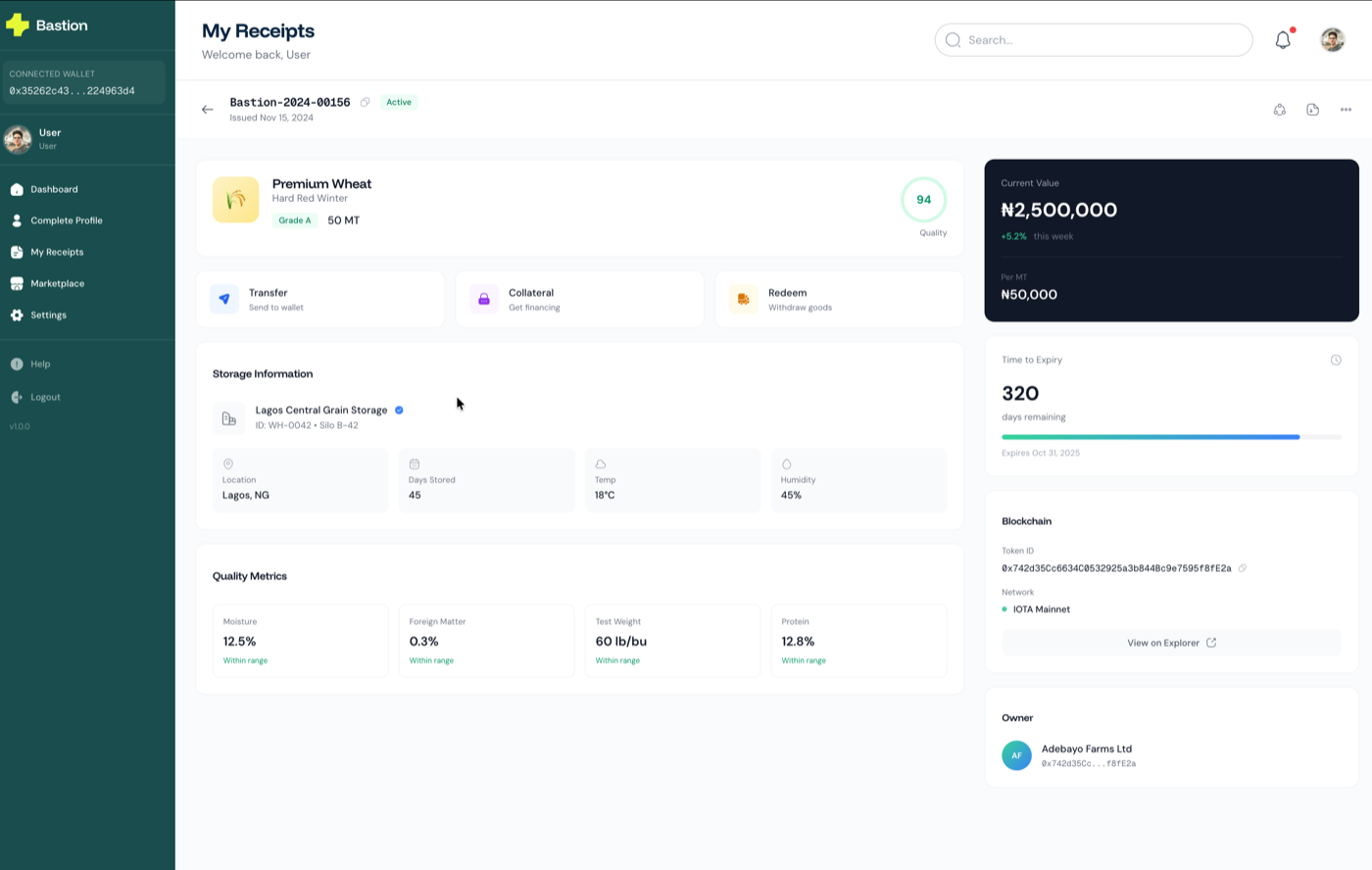Image resolution: width=1372 pixels, height=870 pixels.
Task: Click the download document icon
Action: 1312,110
